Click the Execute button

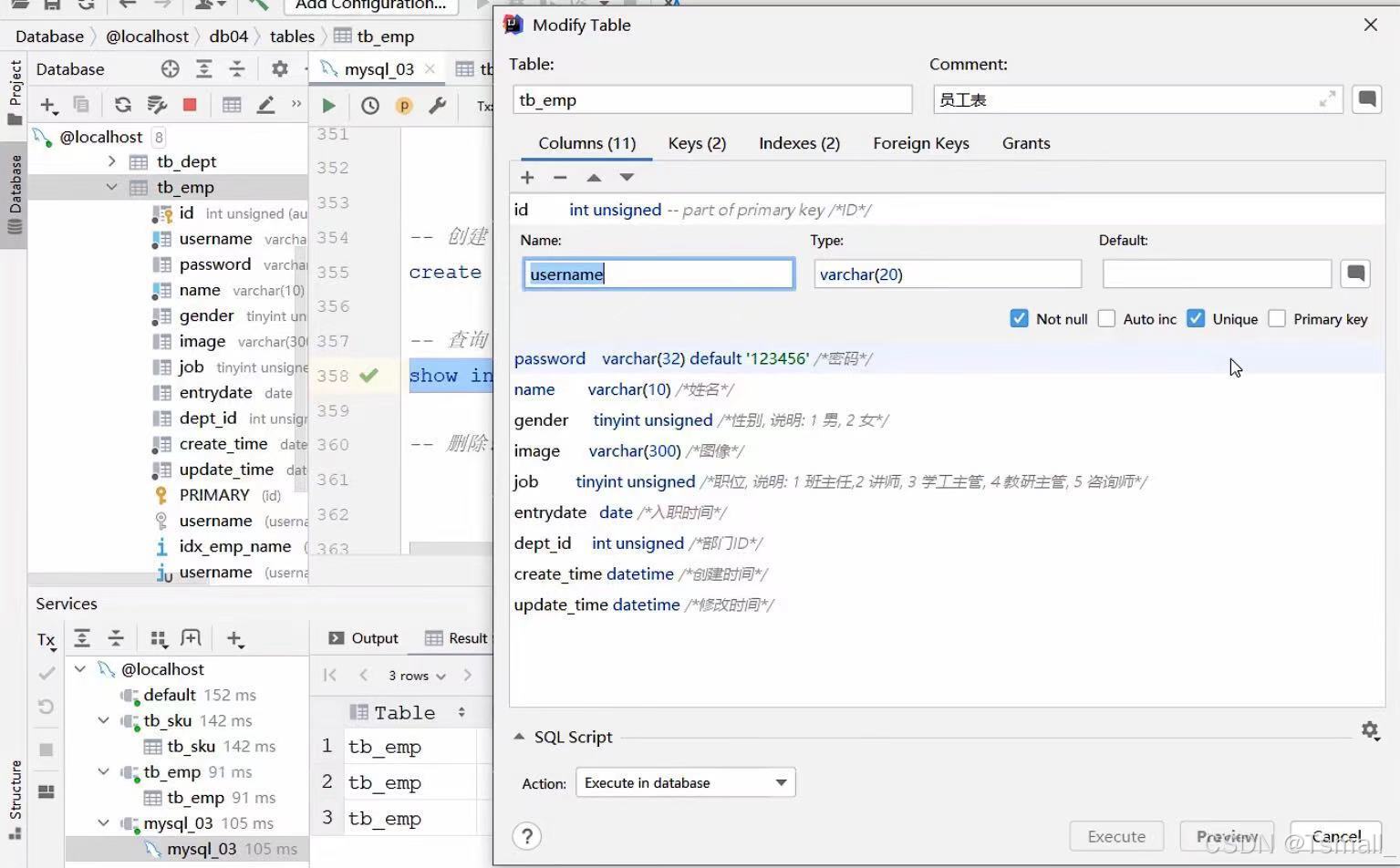click(1116, 836)
